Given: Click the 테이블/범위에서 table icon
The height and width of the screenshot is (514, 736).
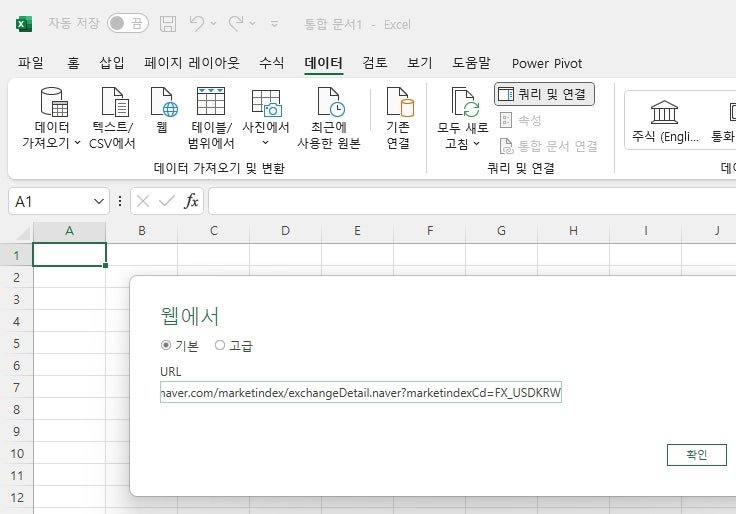Looking at the screenshot, I should coord(211,101).
